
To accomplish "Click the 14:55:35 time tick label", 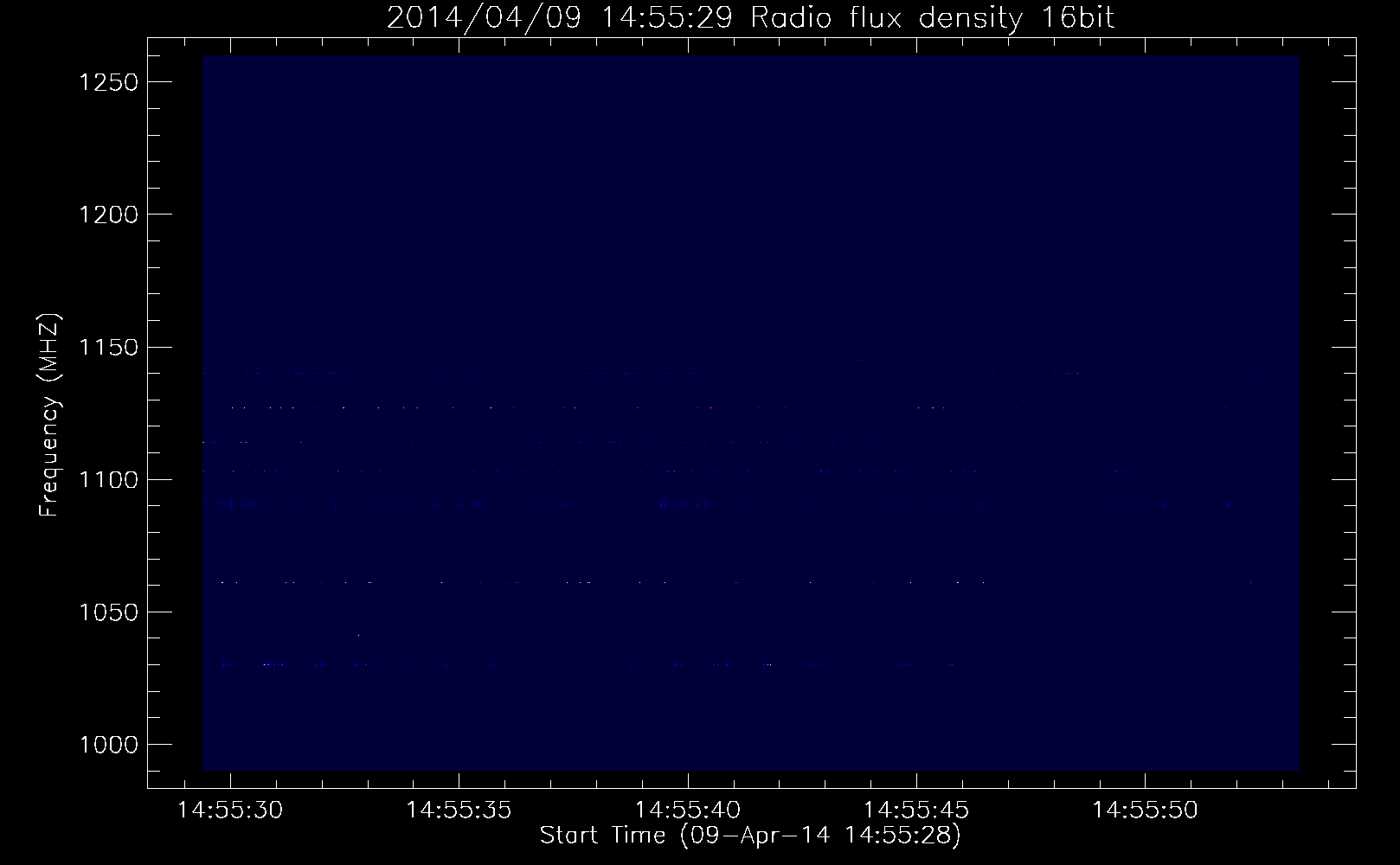I will pos(459,811).
